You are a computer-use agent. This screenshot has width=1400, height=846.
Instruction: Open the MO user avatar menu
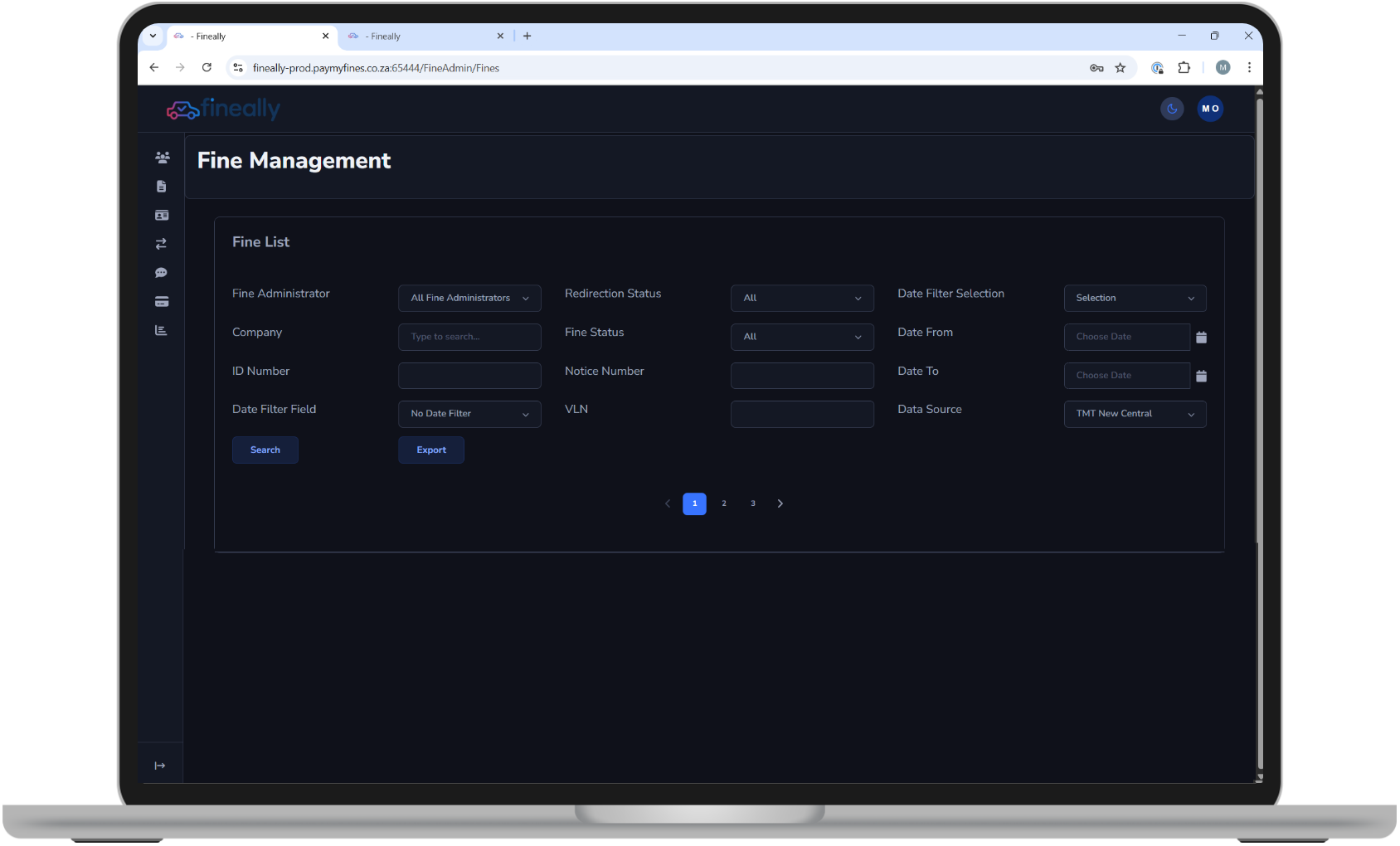tap(1210, 109)
